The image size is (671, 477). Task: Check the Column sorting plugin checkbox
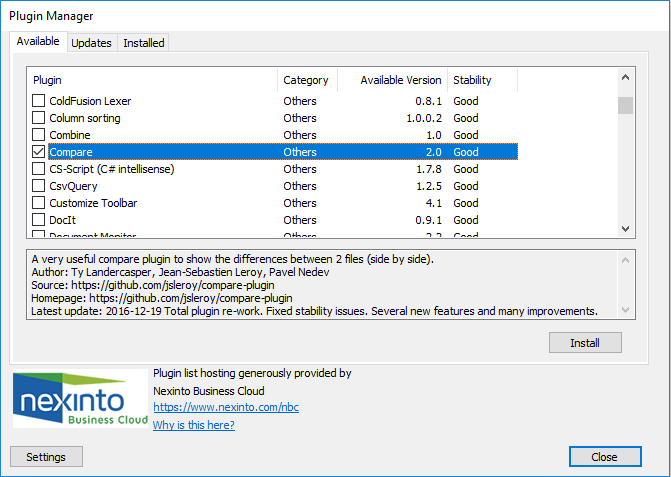point(39,118)
